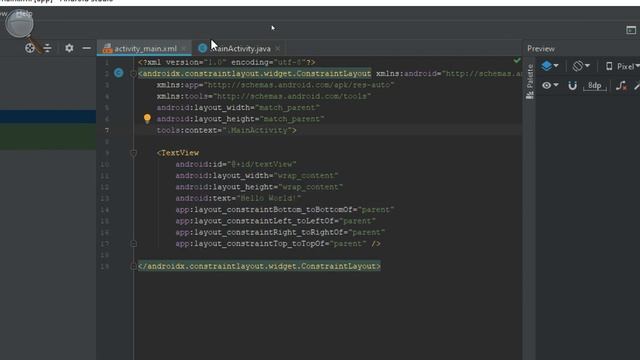Click the green inspection check mark
This screenshot has height=360, width=640.
click(517, 60)
